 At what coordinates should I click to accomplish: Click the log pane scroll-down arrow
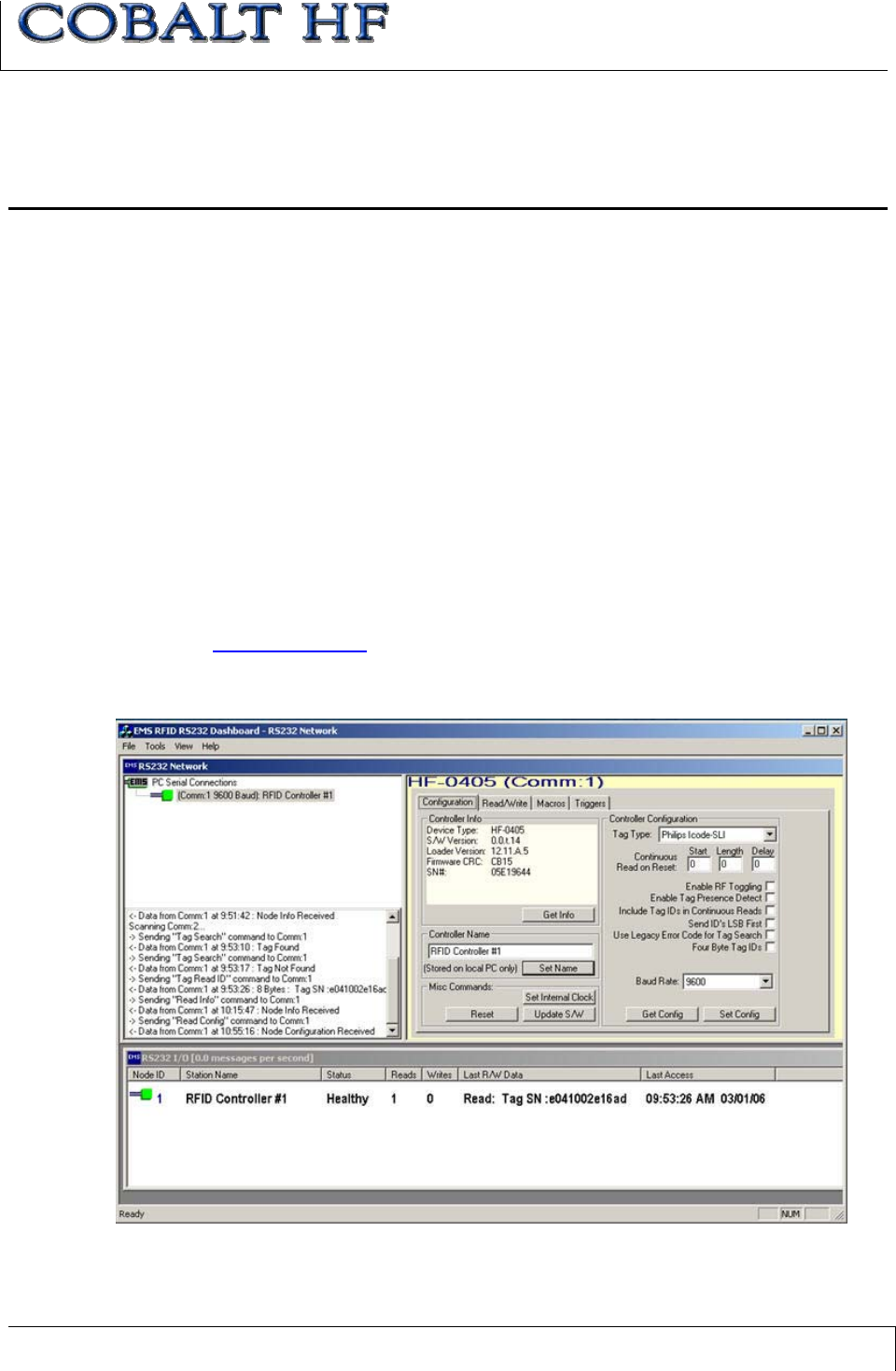pos(393,1030)
